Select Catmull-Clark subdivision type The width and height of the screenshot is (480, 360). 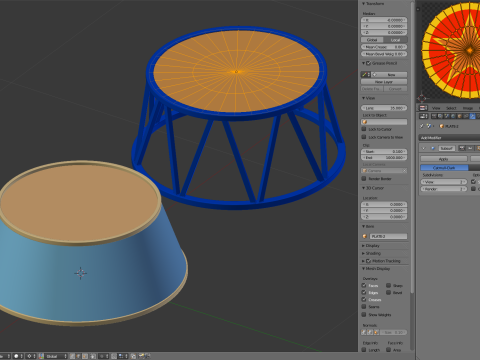coord(444,167)
